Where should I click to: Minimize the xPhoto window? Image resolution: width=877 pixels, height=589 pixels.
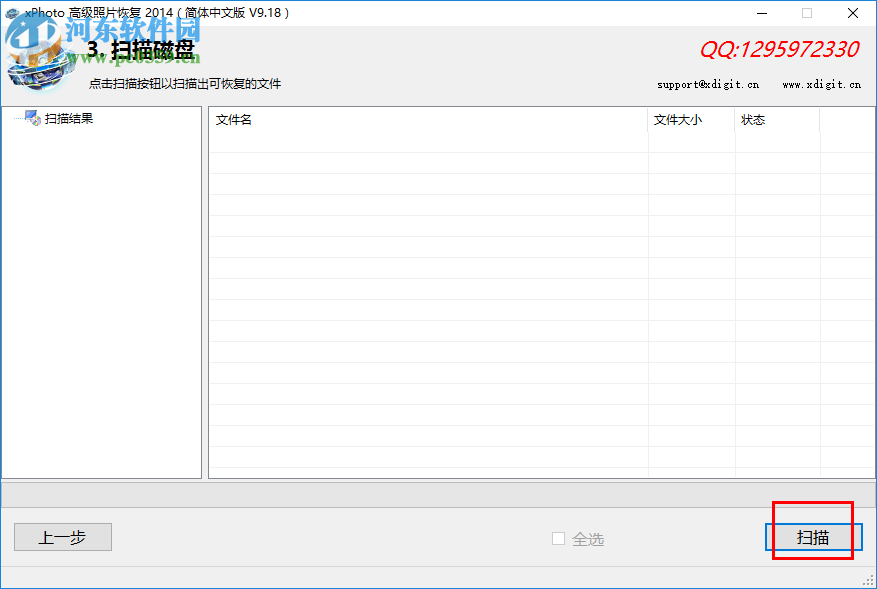(x=762, y=13)
